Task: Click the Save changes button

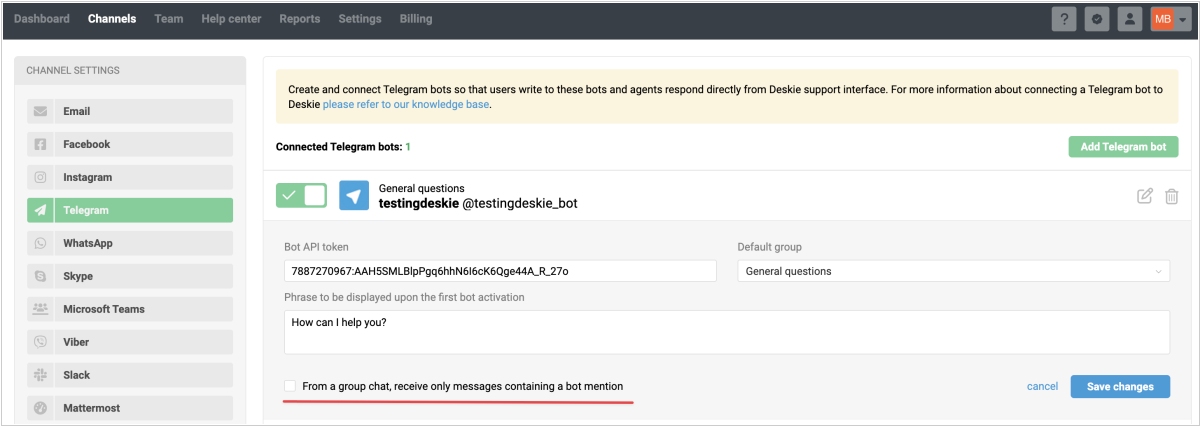Action: point(1120,386)
